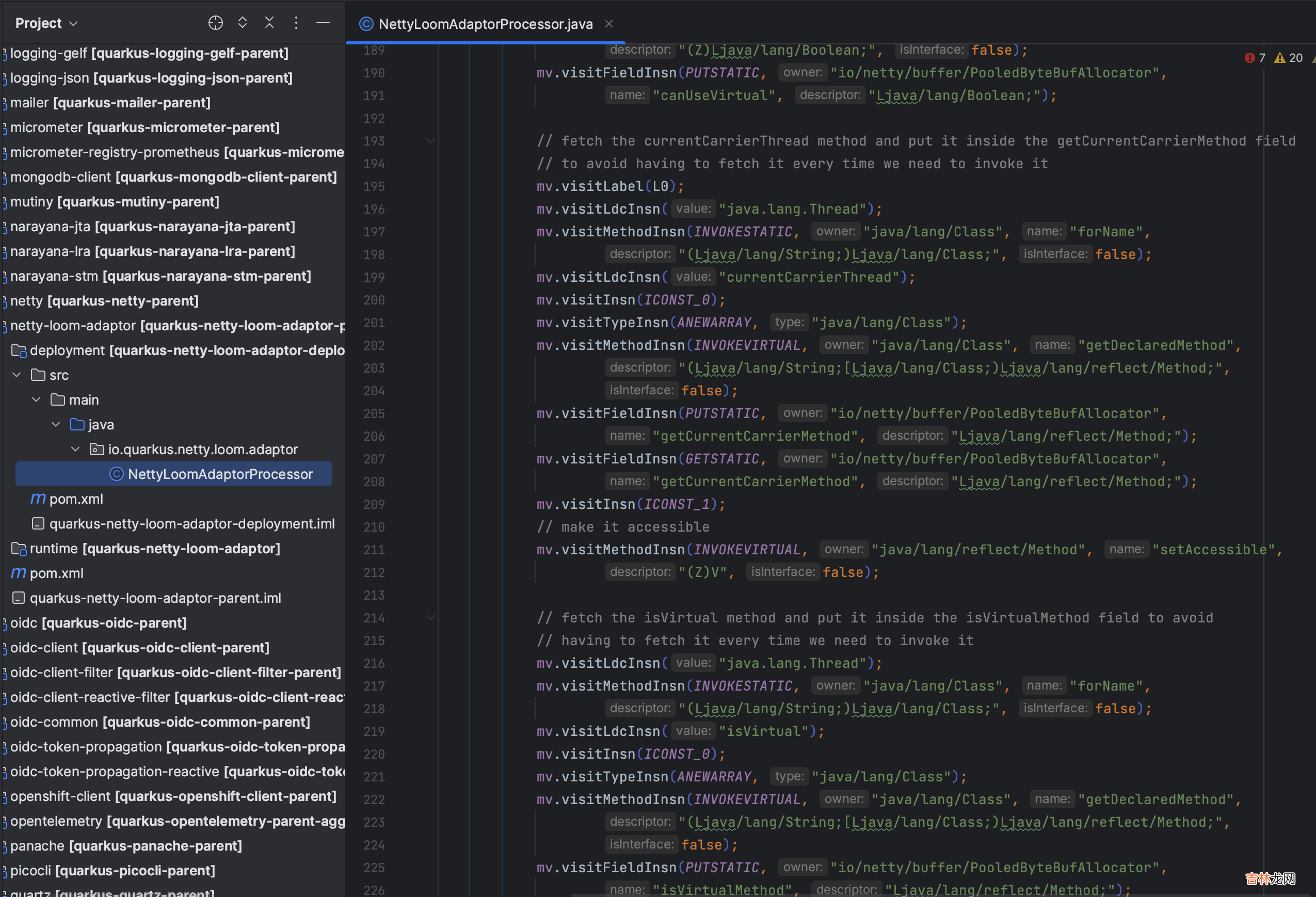
Task: Hide the Project tool window
Action: tap(323, 23)
